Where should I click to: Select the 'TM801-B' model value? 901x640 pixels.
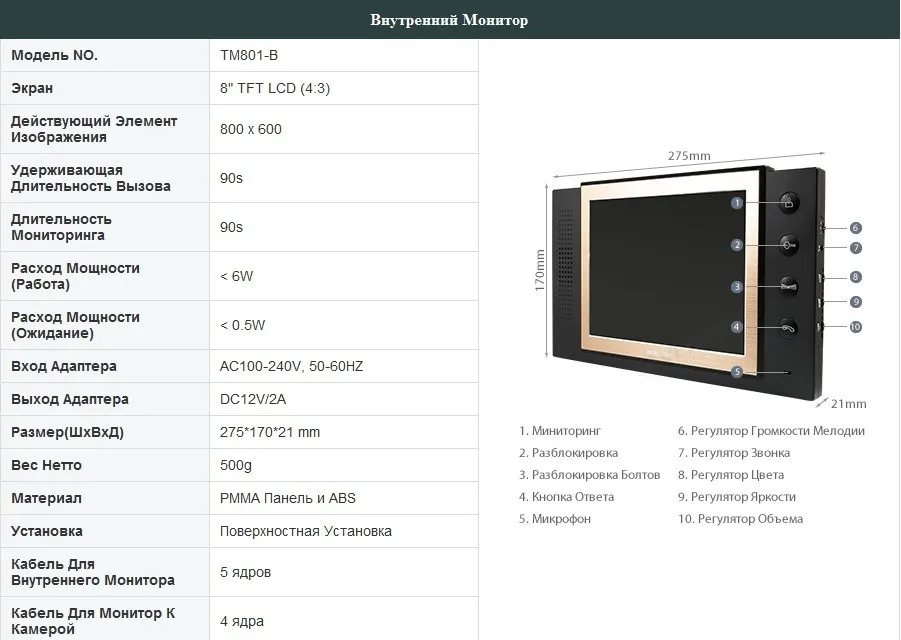coord(249,55)
